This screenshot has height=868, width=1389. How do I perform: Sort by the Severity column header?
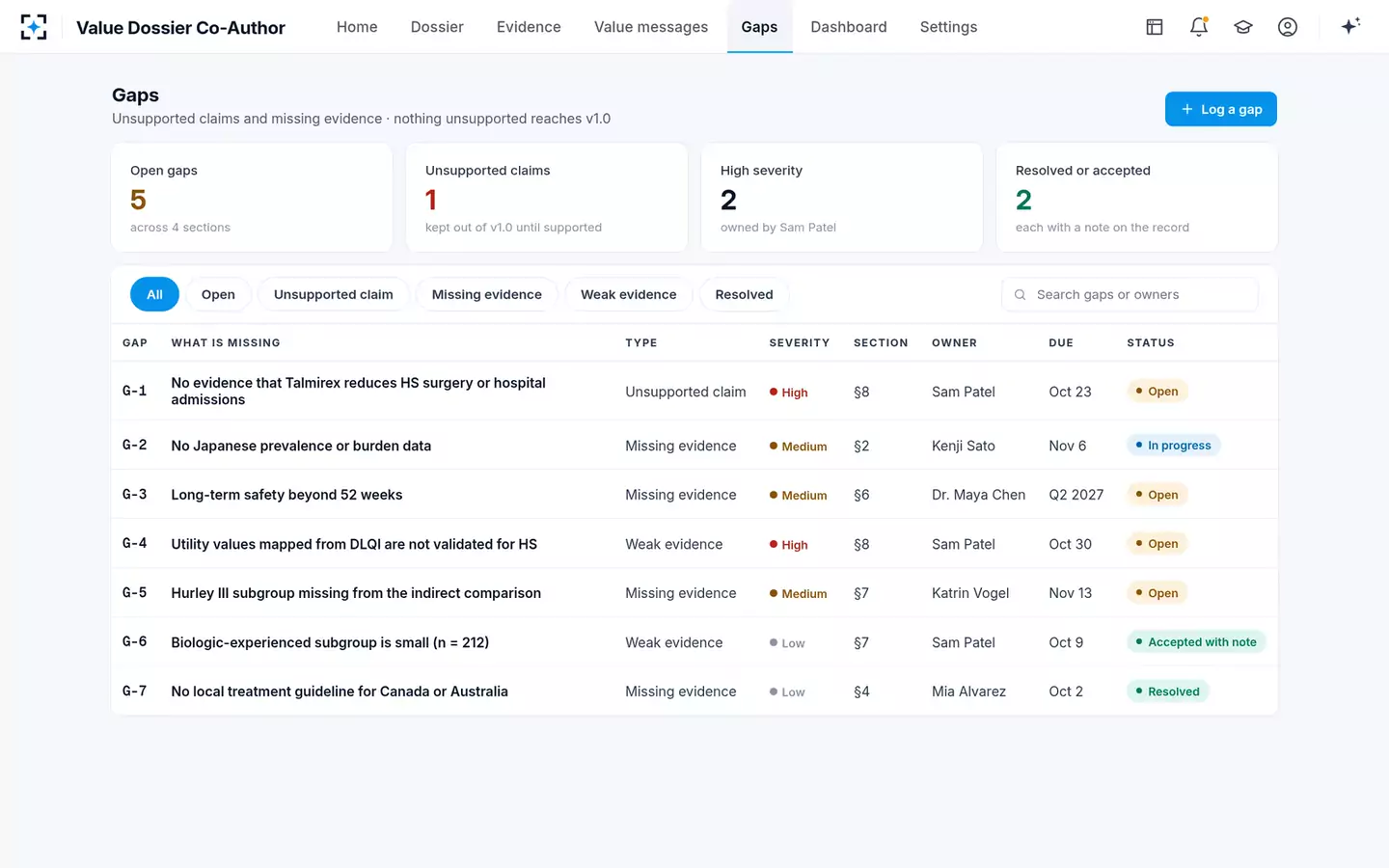pos(799,343)
